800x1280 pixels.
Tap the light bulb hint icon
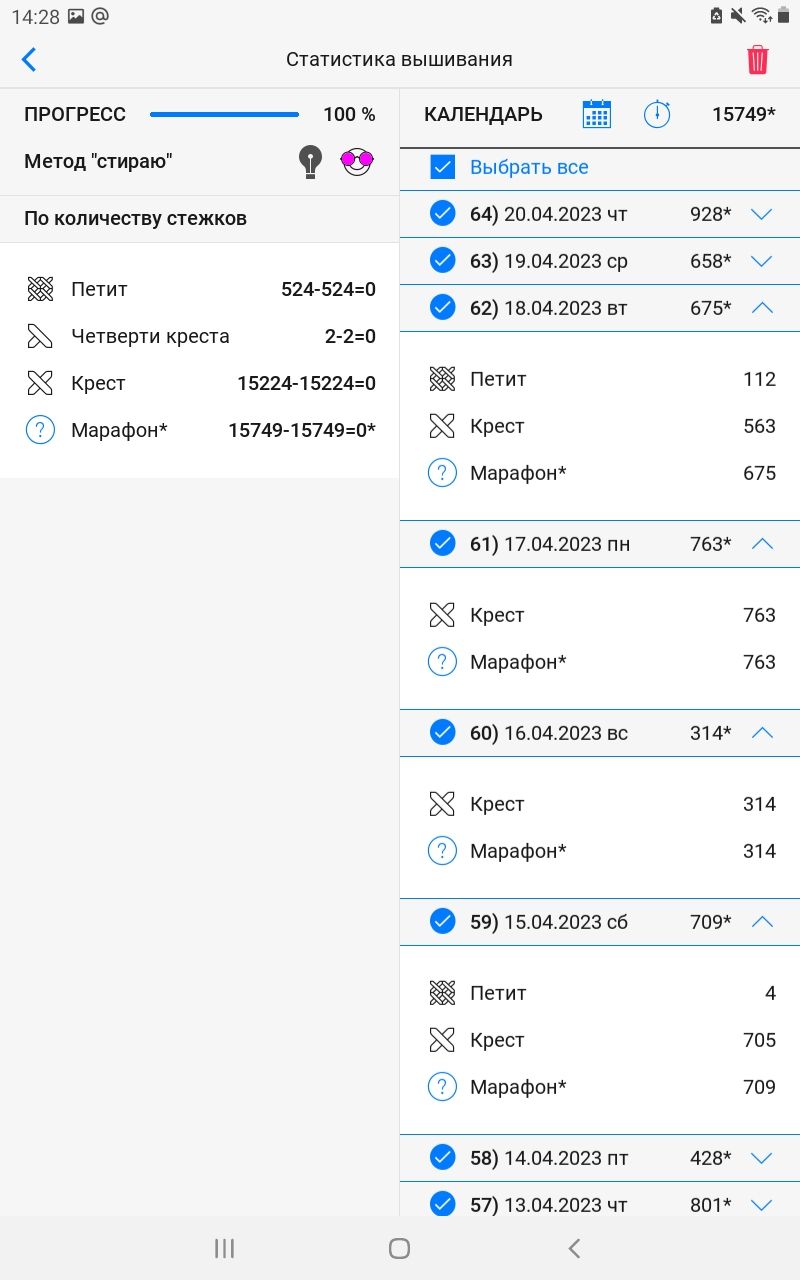pyautogui.click(x=311, y=161)
